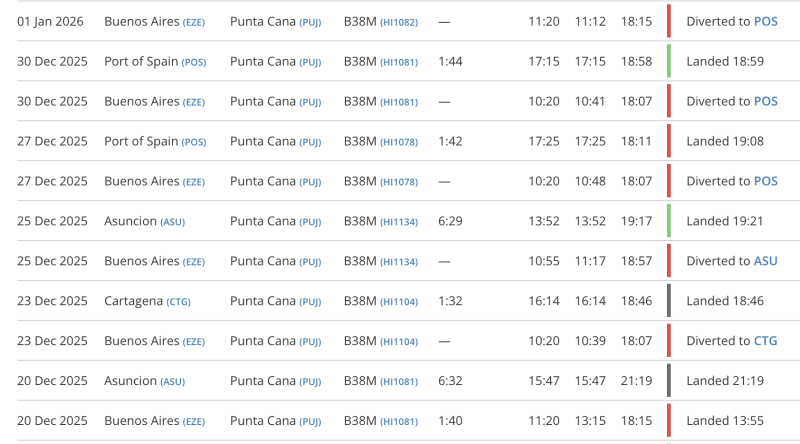
Task: Click the 01 Jan 2026 date cell
Action: tap(50, 21)
